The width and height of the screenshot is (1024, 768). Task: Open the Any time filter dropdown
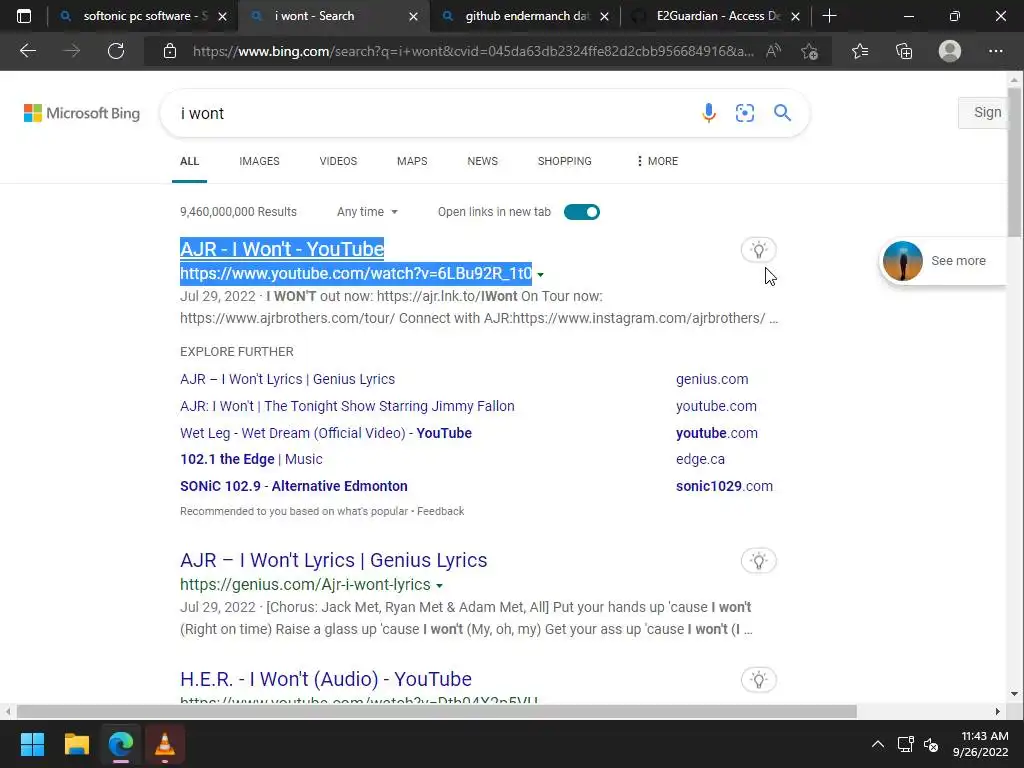point(367,212)
